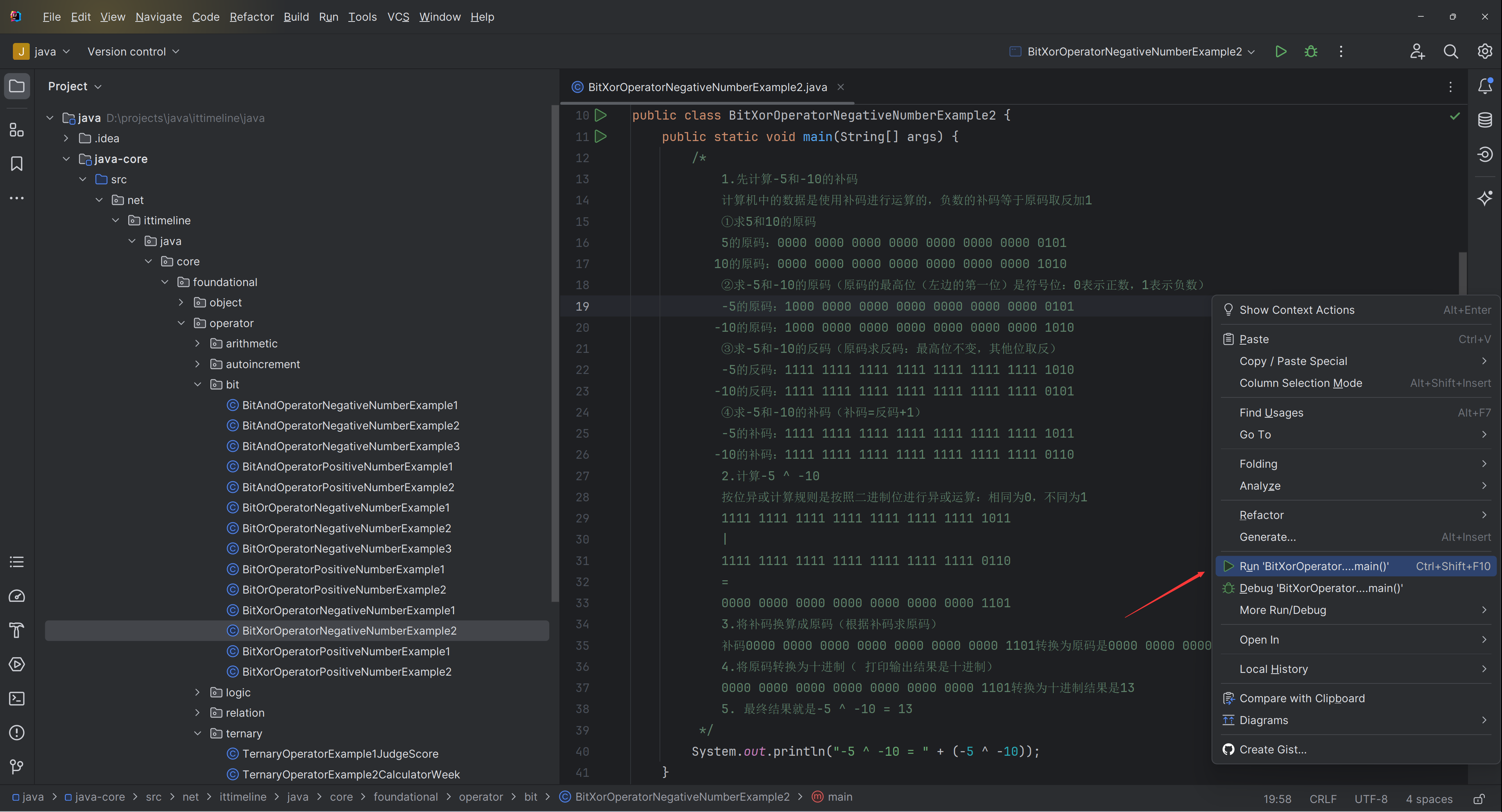
Task: Open the Terminal tool window icon
Action: click(x=17, y=698)
